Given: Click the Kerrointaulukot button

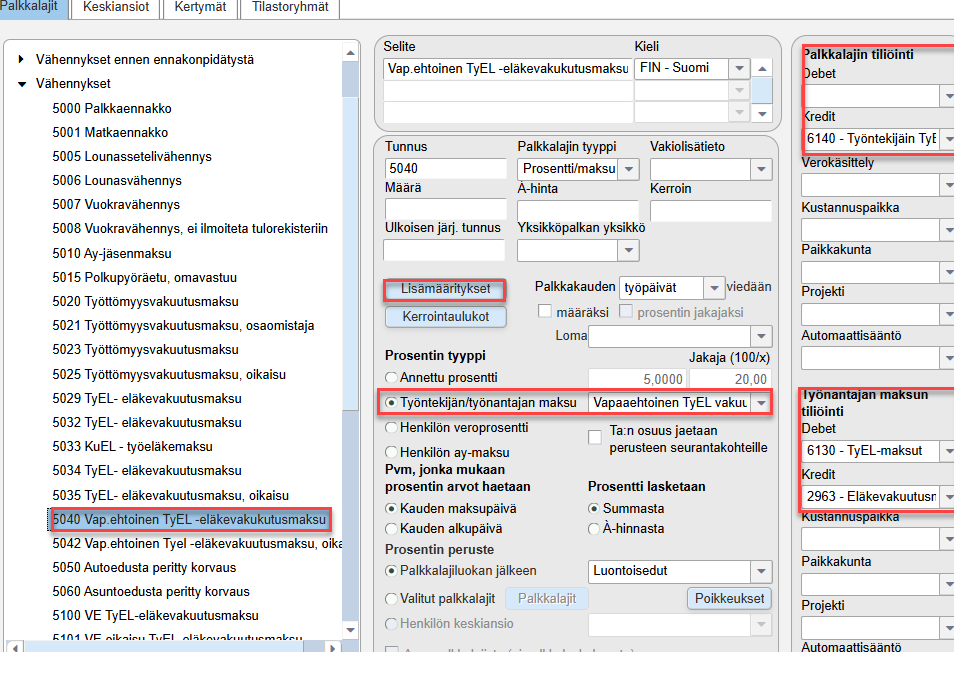Looking at the screenshot, I should point(445,317).
